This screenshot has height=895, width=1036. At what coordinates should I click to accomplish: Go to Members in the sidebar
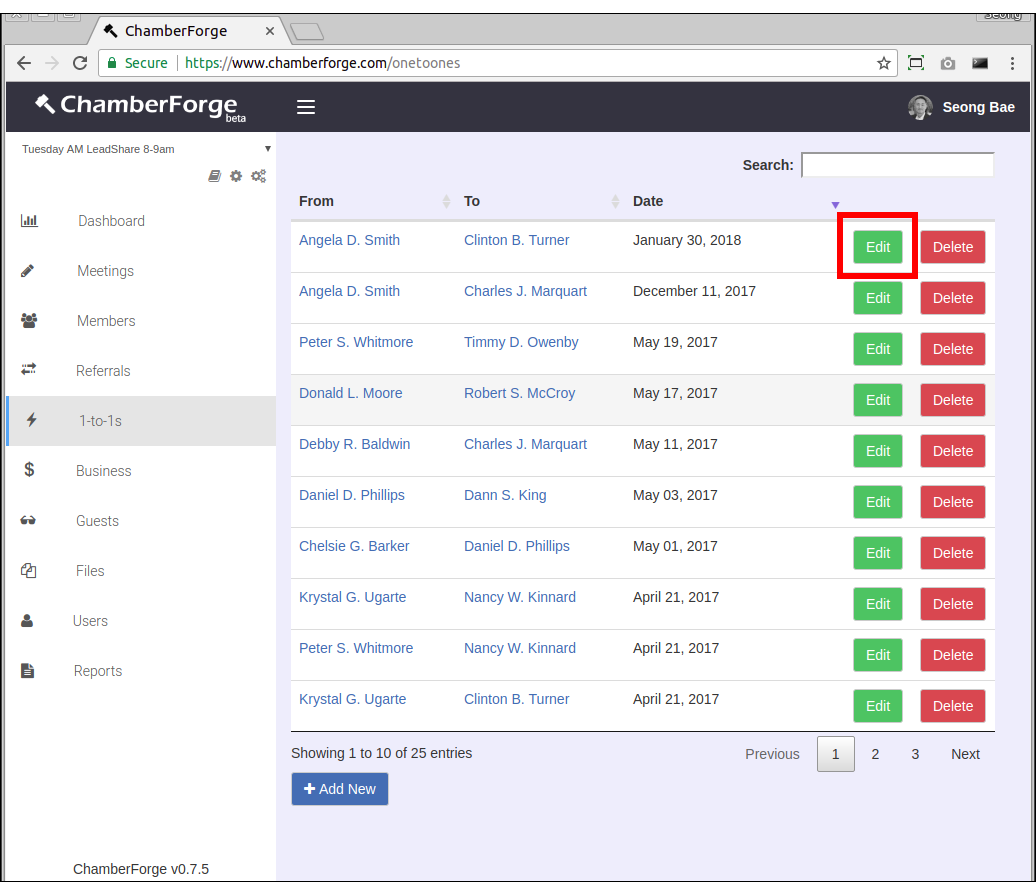[x=106, y=321]
